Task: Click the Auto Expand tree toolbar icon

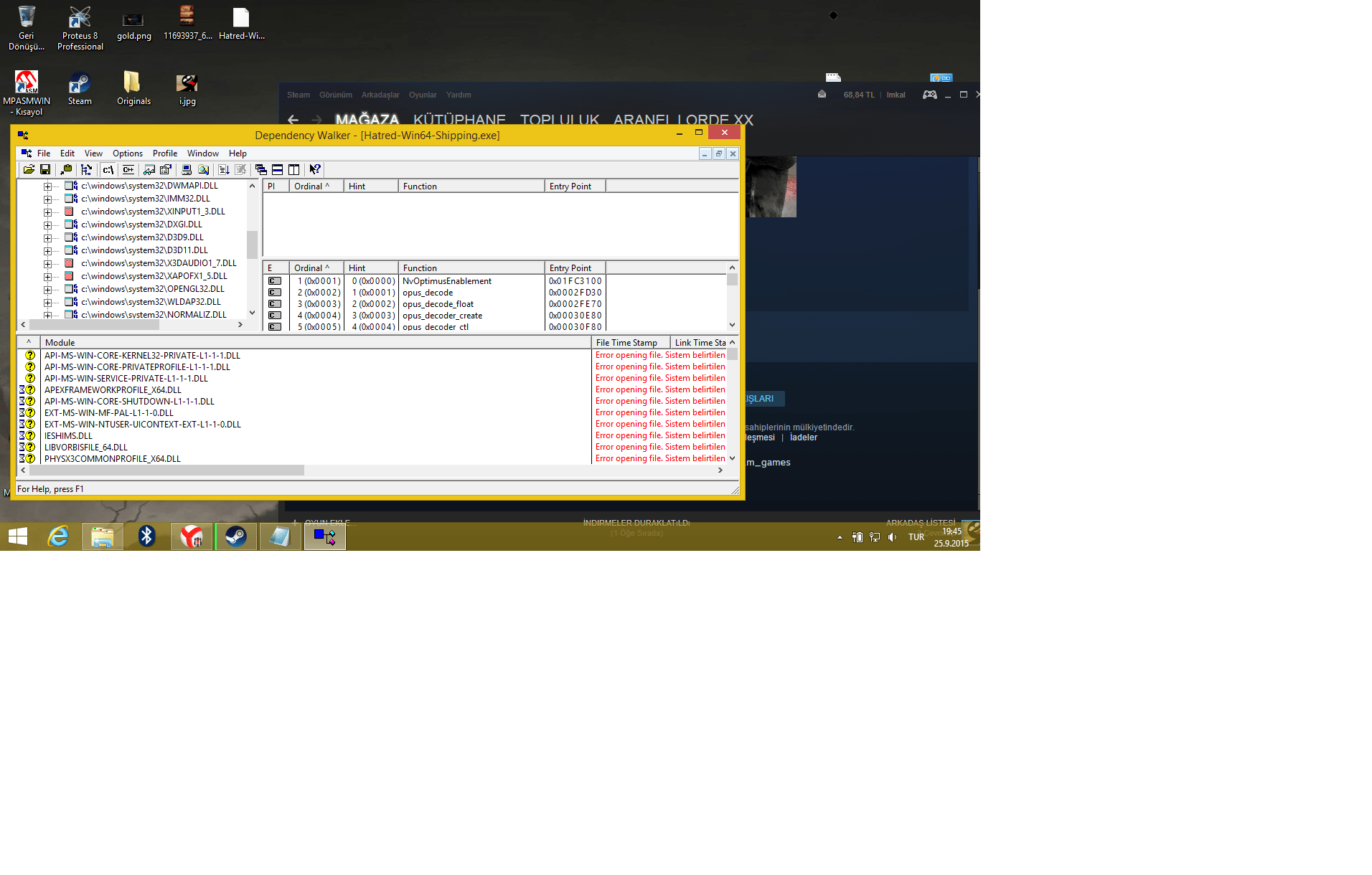Action: coord(87,170)
